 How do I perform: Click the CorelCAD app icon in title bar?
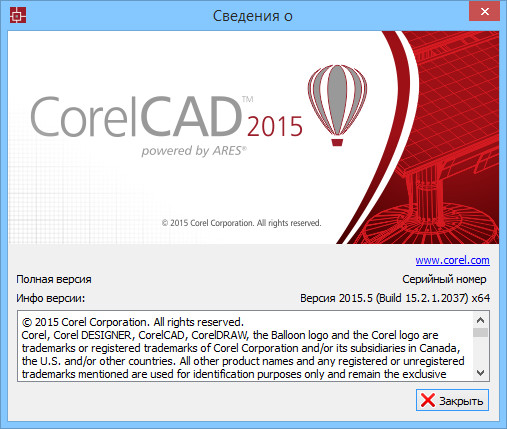point(18,16)
